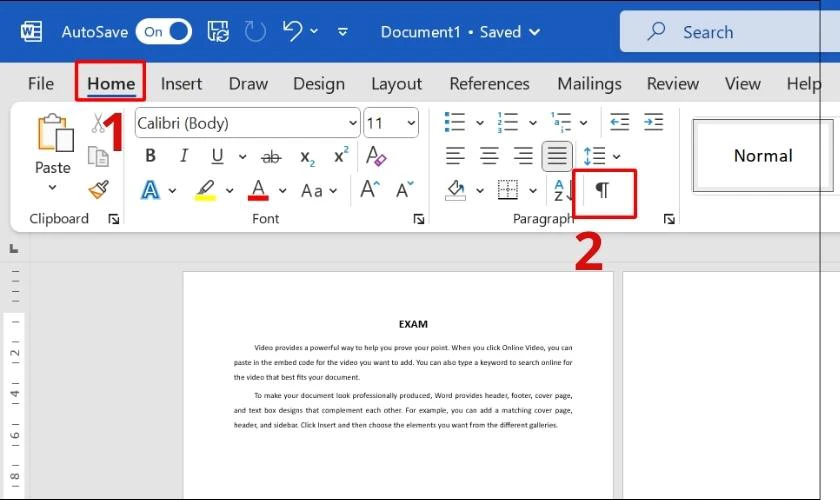
Task: Toggle the AutoSave switch off
Action: tap(163, 32)
